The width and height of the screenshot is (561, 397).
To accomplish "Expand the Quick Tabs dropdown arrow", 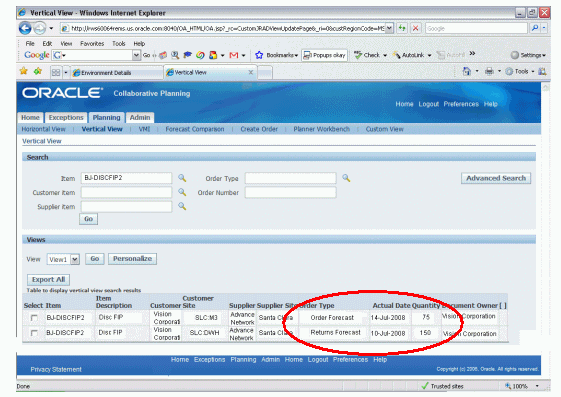I will [x=65, y=73].
